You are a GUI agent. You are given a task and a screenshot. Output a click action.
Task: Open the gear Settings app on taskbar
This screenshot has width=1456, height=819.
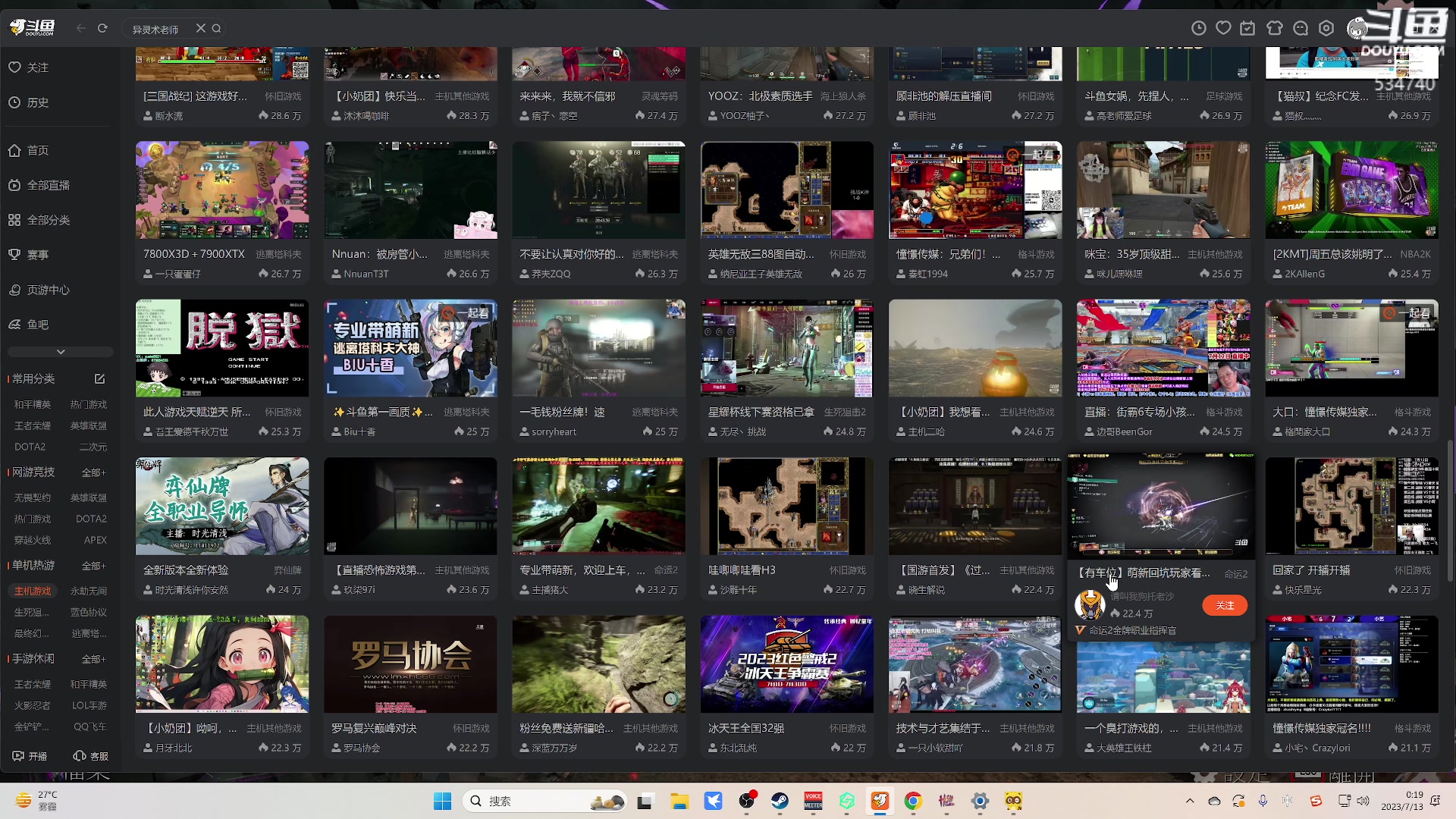pyautogui.click(x=980, y=801)
